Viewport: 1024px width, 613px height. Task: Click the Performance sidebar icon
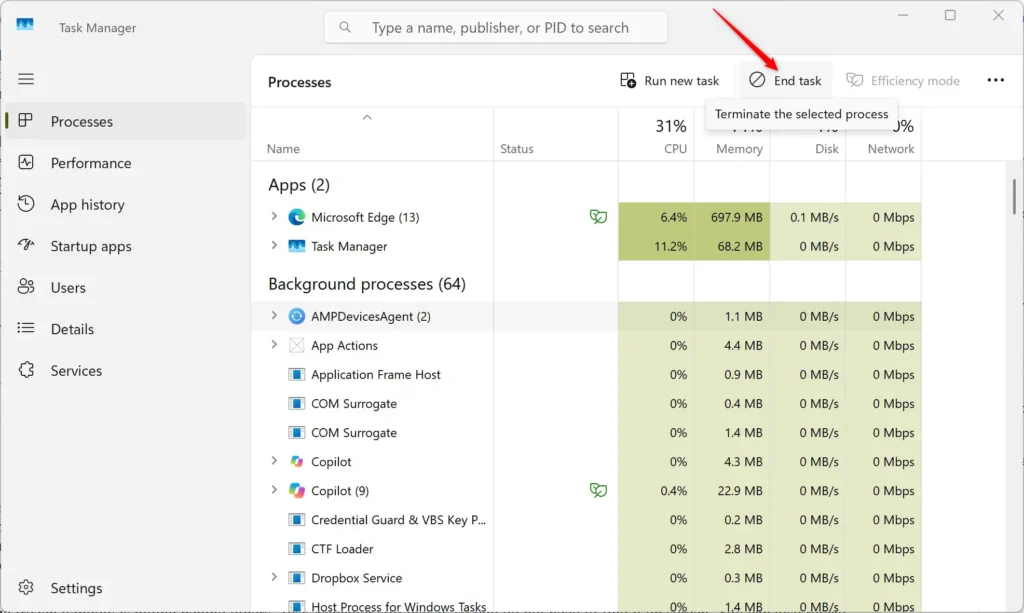click(25, 163)
